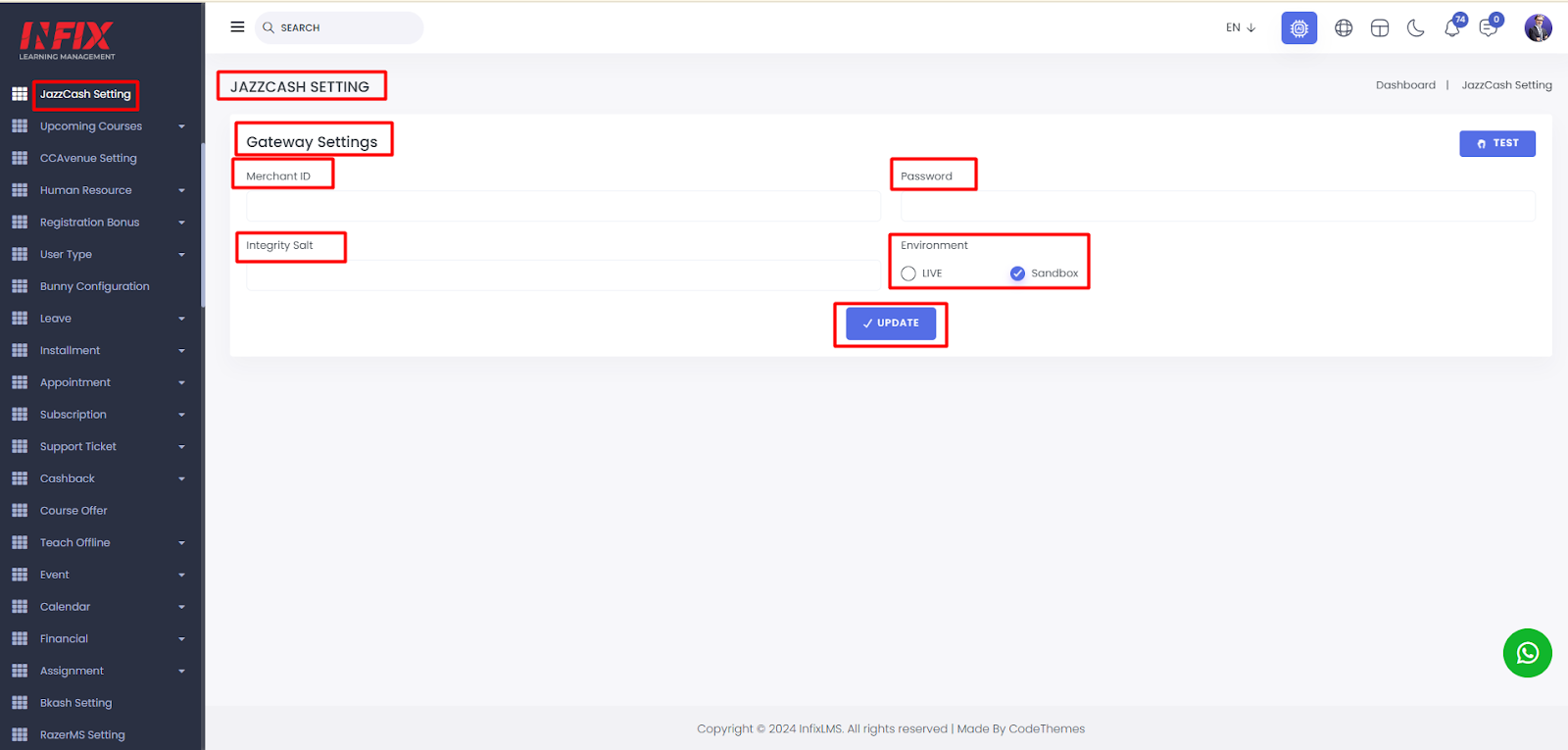Click the grid icon beside Cashback
1568x750 pixels.
(x=20, y=478)
